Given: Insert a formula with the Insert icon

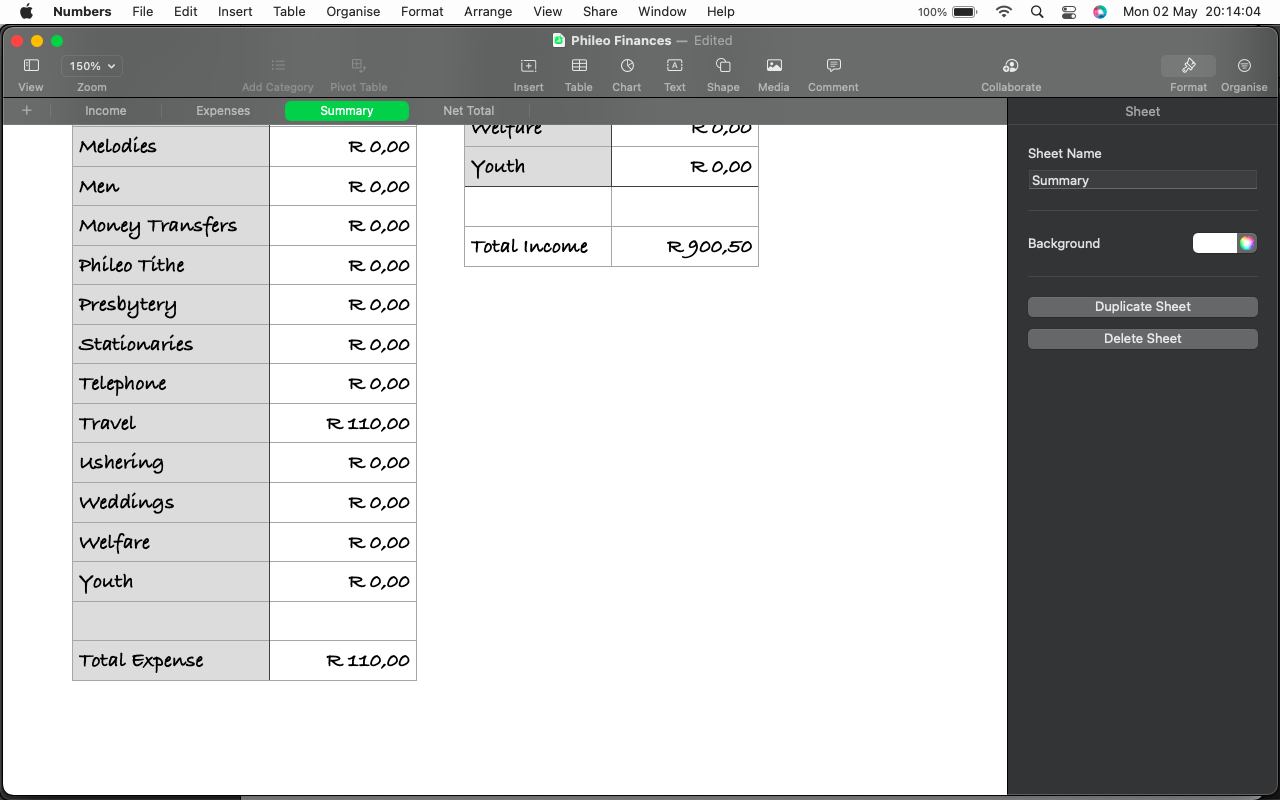Looking at the screenshot, I should click(528, 66).
